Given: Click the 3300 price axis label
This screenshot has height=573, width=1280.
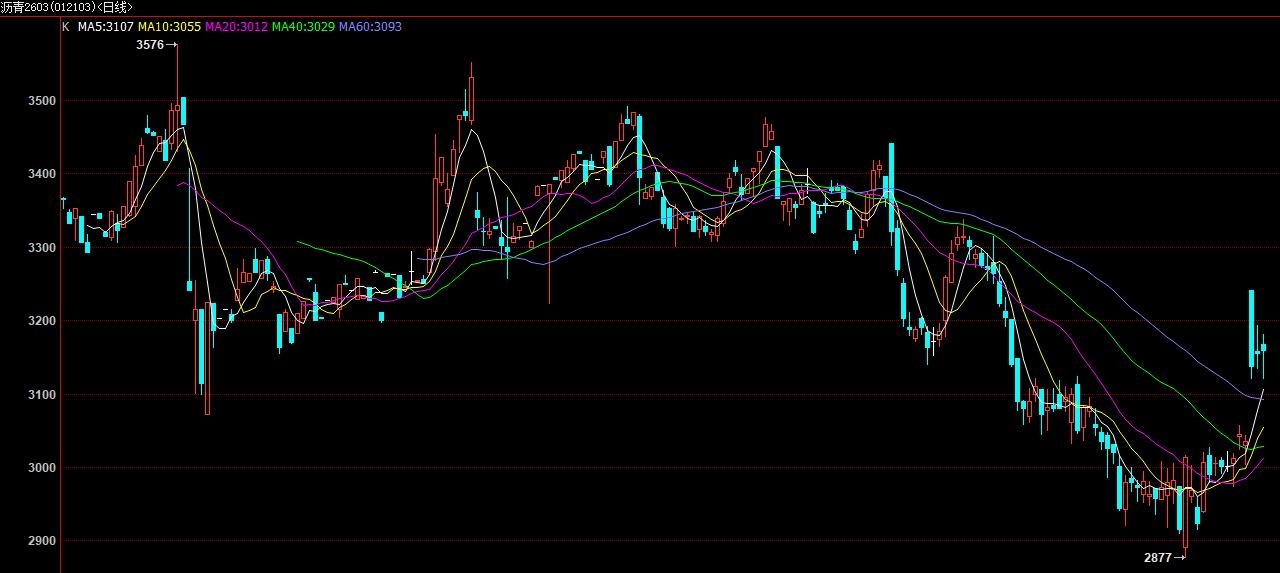Looking at the screenshot, I should pos(42,247).
